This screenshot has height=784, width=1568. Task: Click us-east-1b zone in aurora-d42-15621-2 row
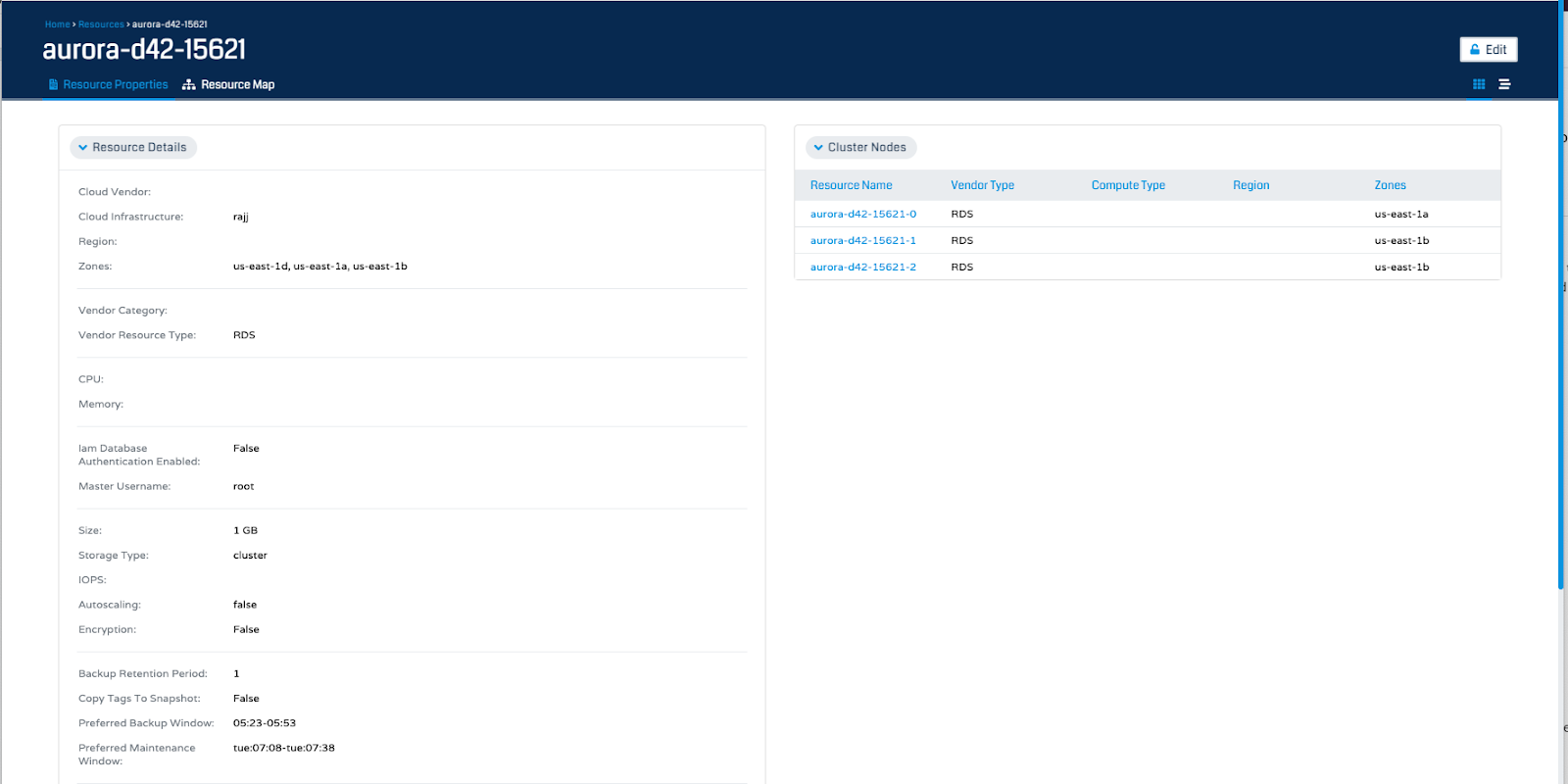coord(1401,267)
